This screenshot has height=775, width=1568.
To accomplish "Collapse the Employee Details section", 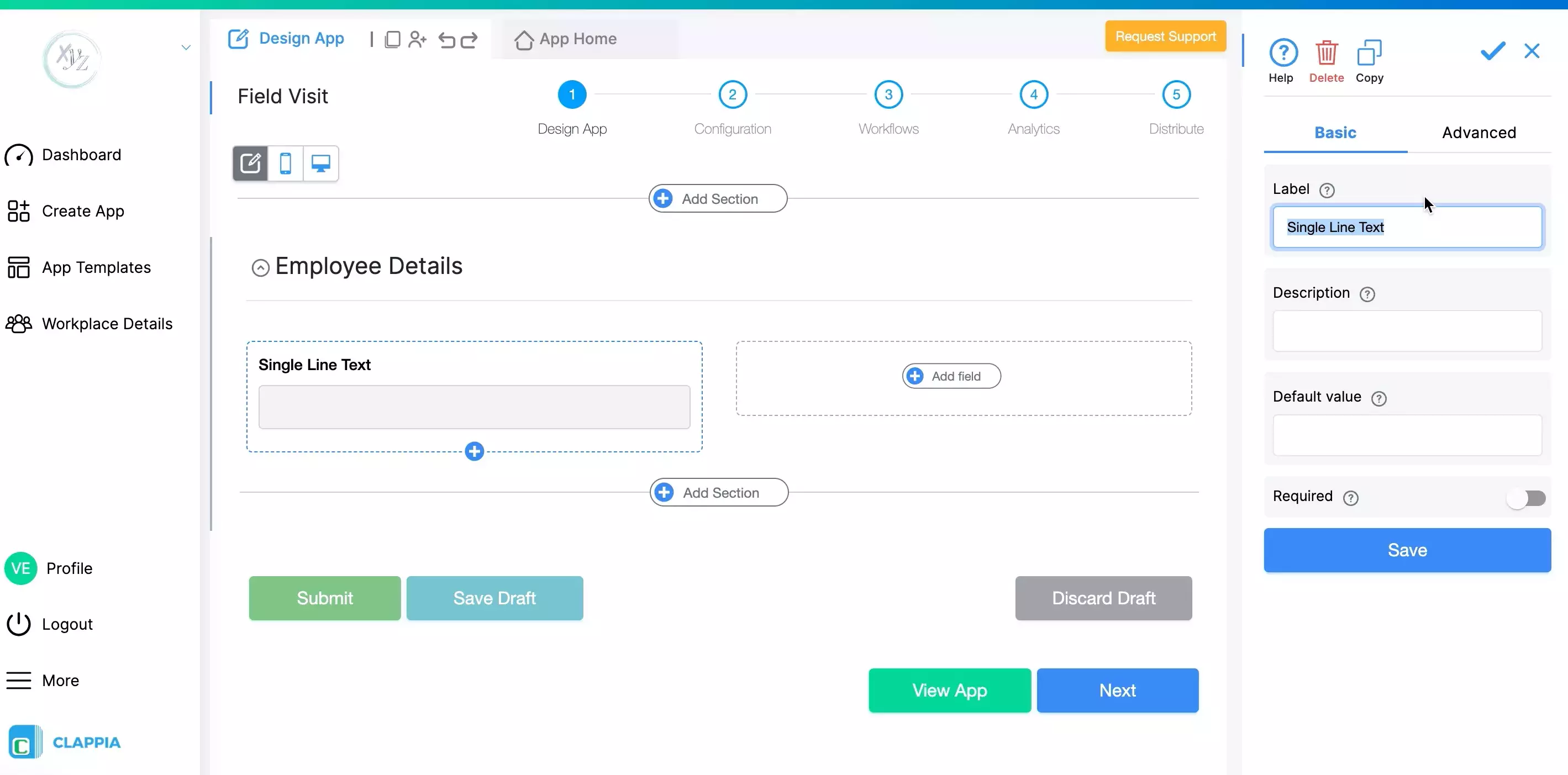I will click(261, 267).
